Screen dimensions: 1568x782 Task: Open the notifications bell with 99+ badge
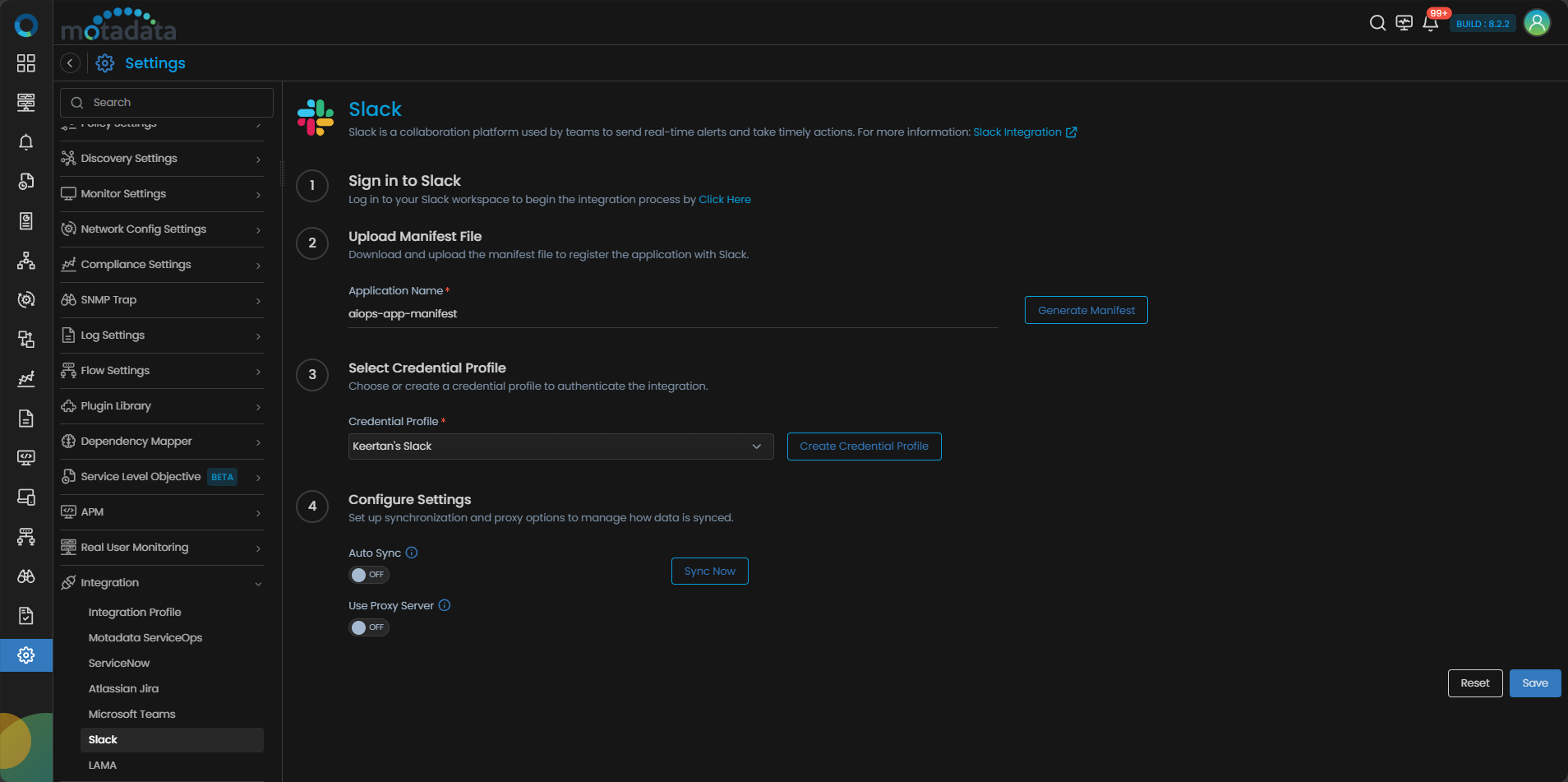[1431, 22]
